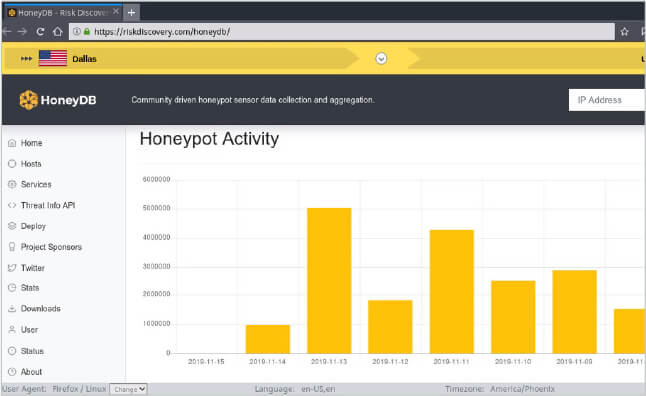Open the Status link

(32, 351)
